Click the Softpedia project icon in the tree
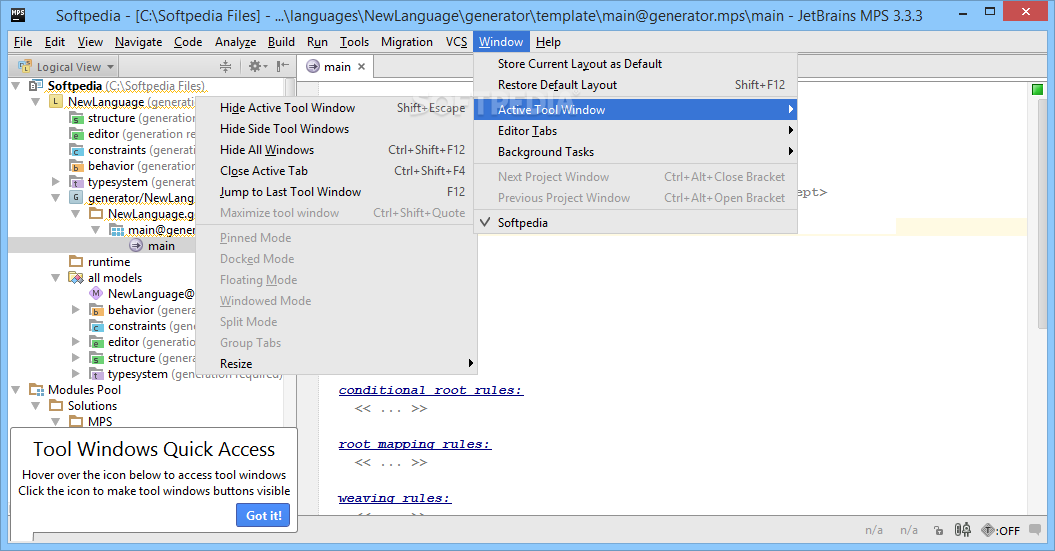This screenshot has width=1055, height=551. (x=36, y=85)
